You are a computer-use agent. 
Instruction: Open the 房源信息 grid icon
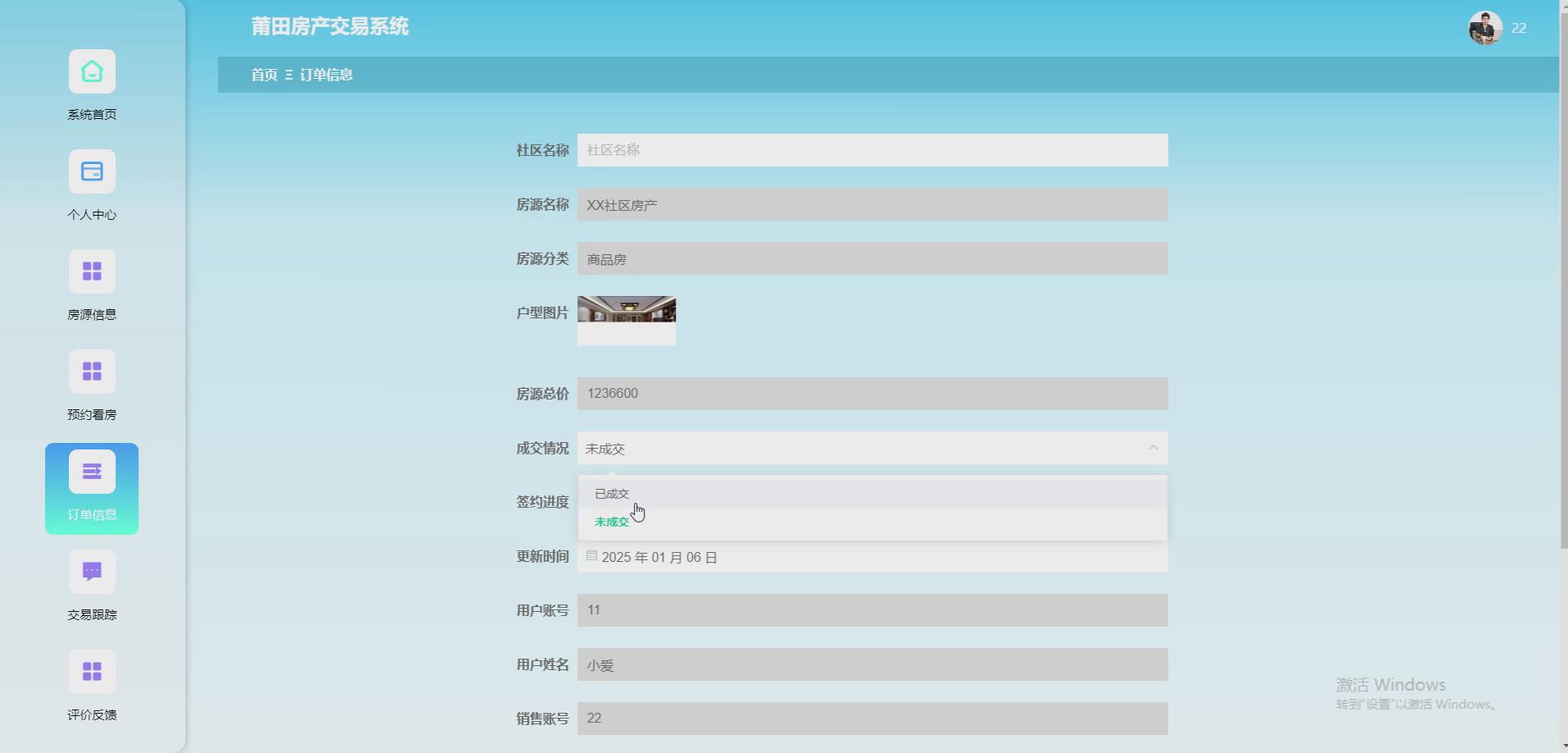coord(92,272)
